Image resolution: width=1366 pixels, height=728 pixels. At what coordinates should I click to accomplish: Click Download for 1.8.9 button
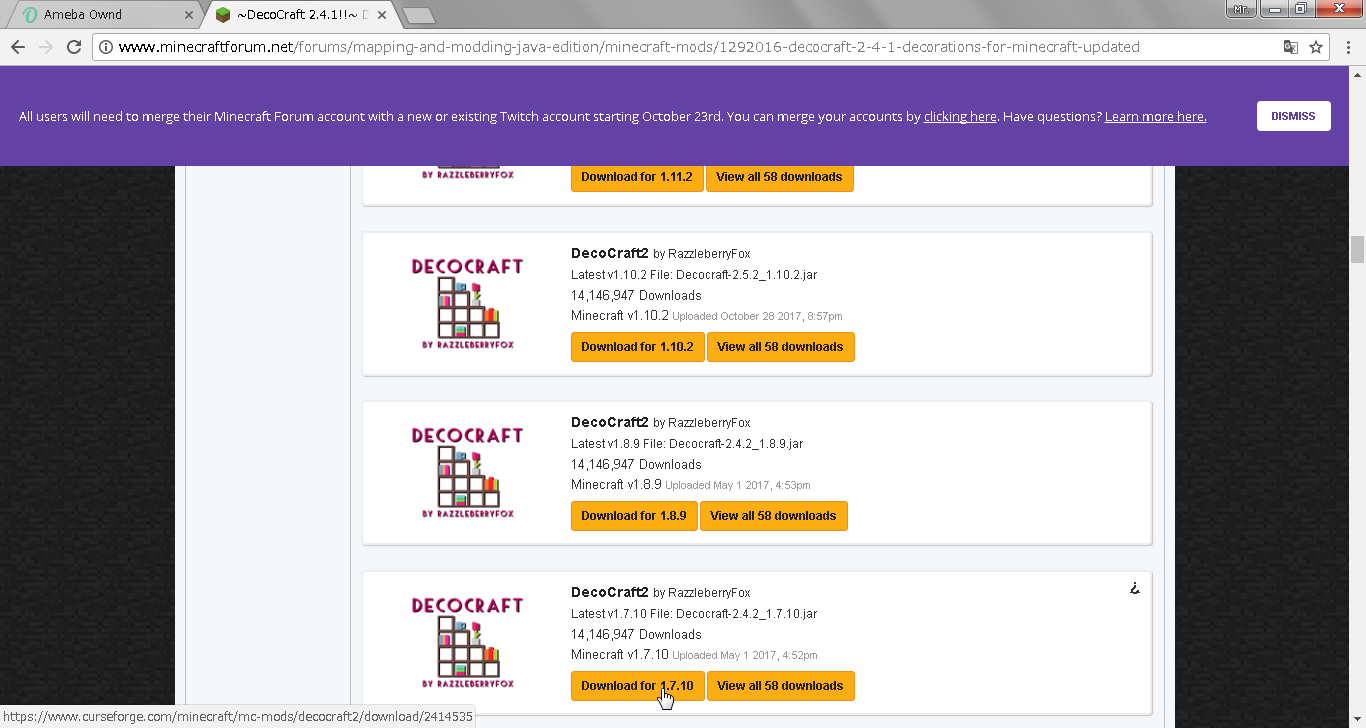634,516
